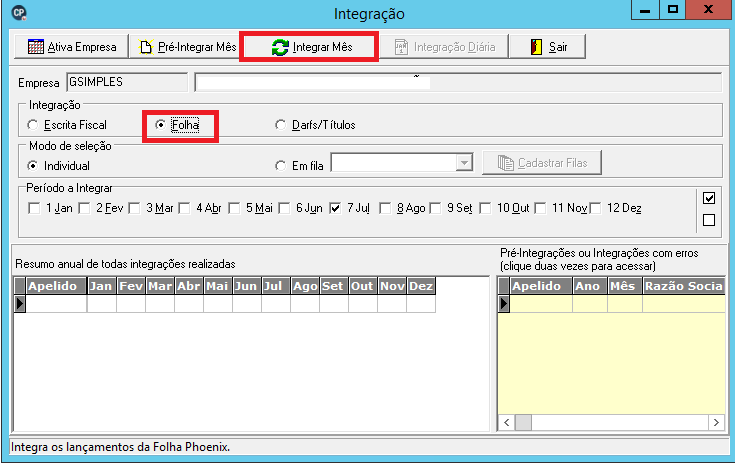Image resolution: width=735 pixels, height=464 pixels.
Task: Select the row pointer in summary grid
Action: 19,304
